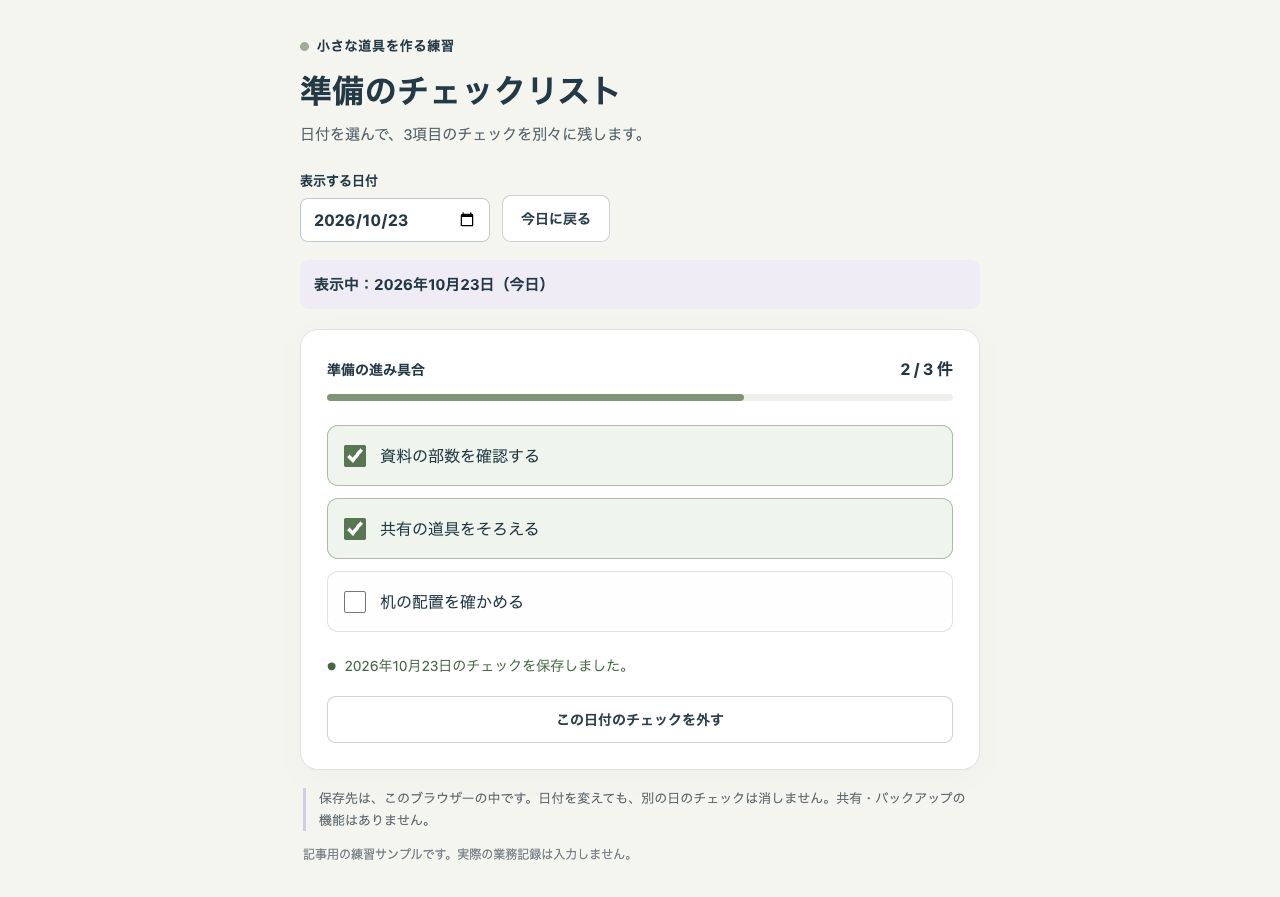
Task: Click the 準備のチェックリスト heading
Action: pyautogui.click(x=460, y=91)
